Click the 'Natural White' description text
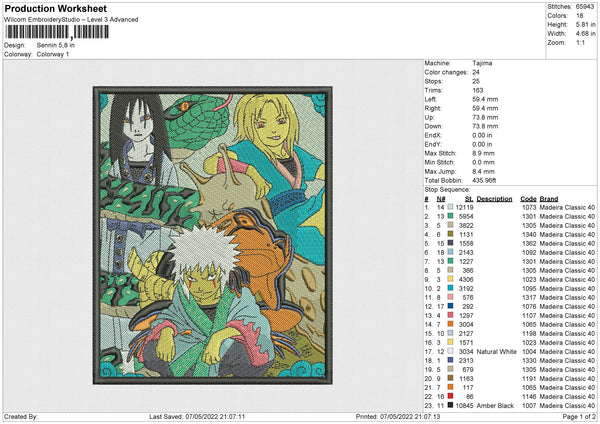600x424 pixels. pyautogui.click(x=496, y=351)
